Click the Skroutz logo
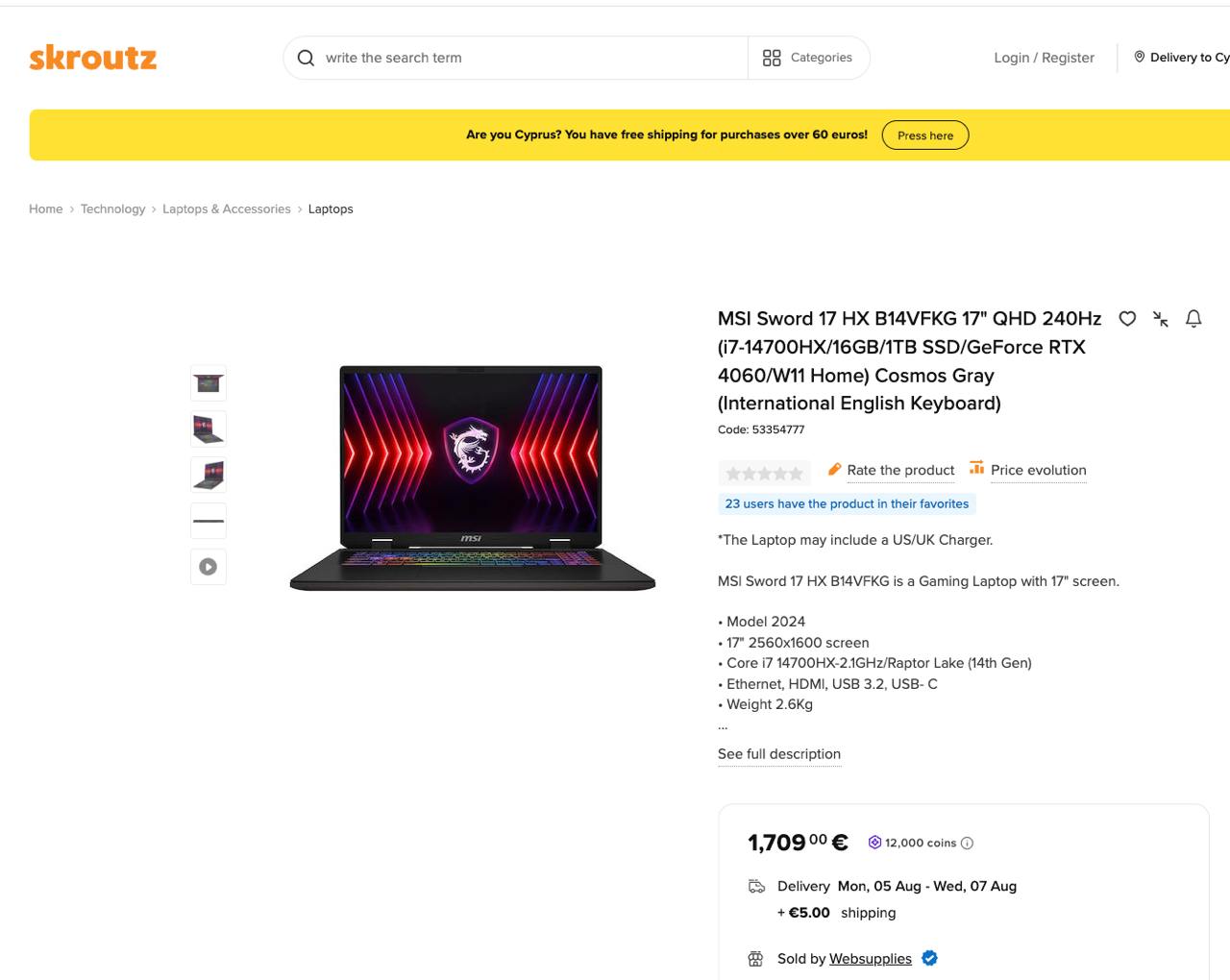1230x980 pixels. [93, 58]
